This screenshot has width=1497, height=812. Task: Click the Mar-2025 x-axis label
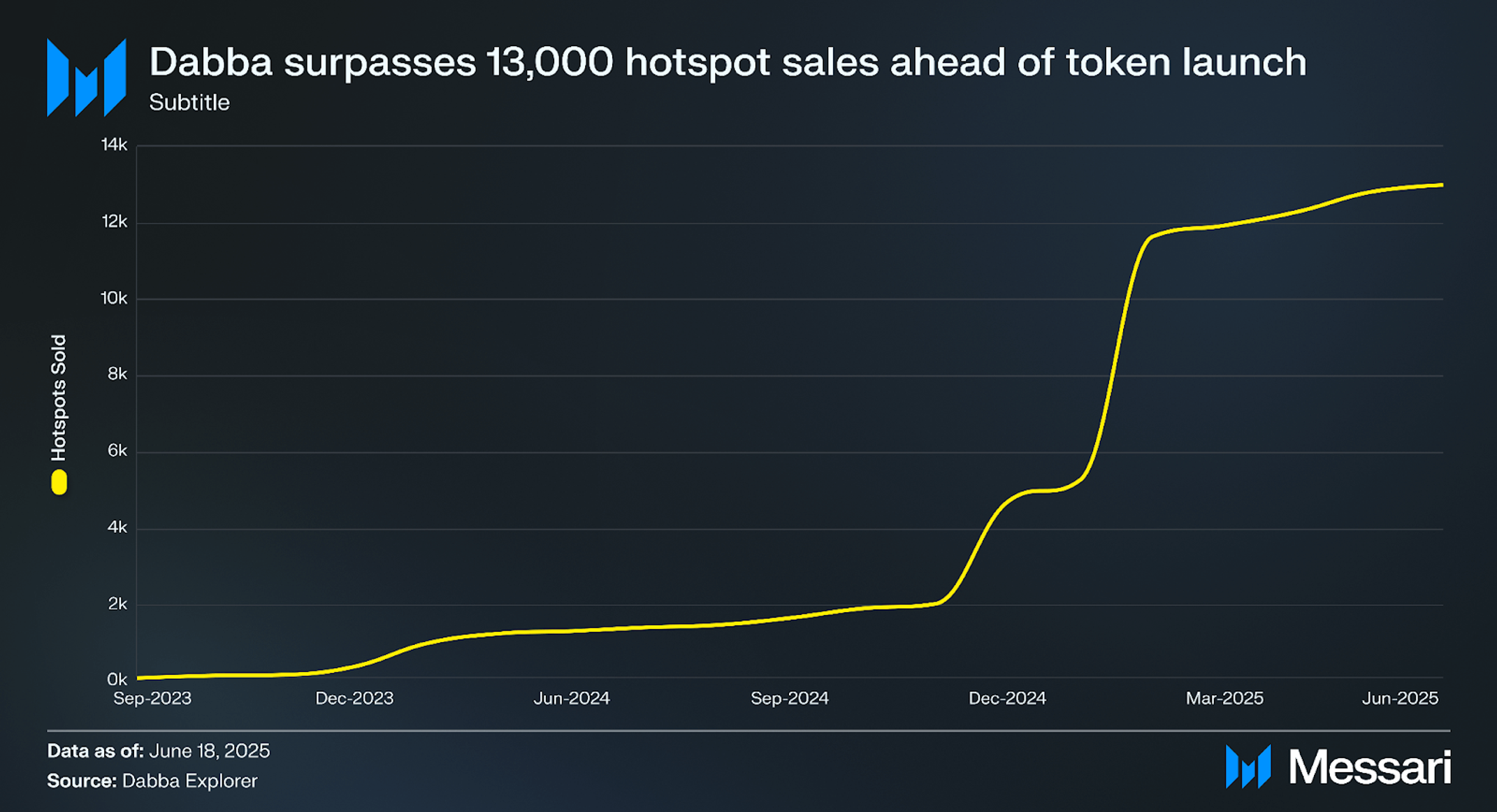click(x=1224, y=698)
